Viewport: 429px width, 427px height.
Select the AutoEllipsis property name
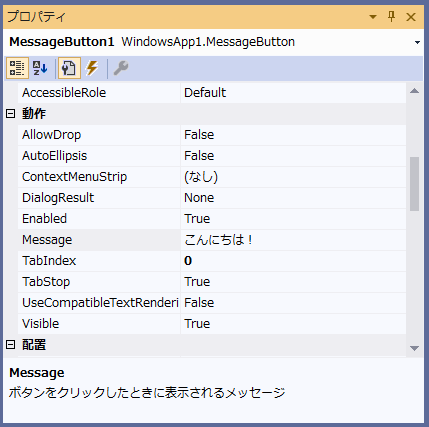coord(54,156)
